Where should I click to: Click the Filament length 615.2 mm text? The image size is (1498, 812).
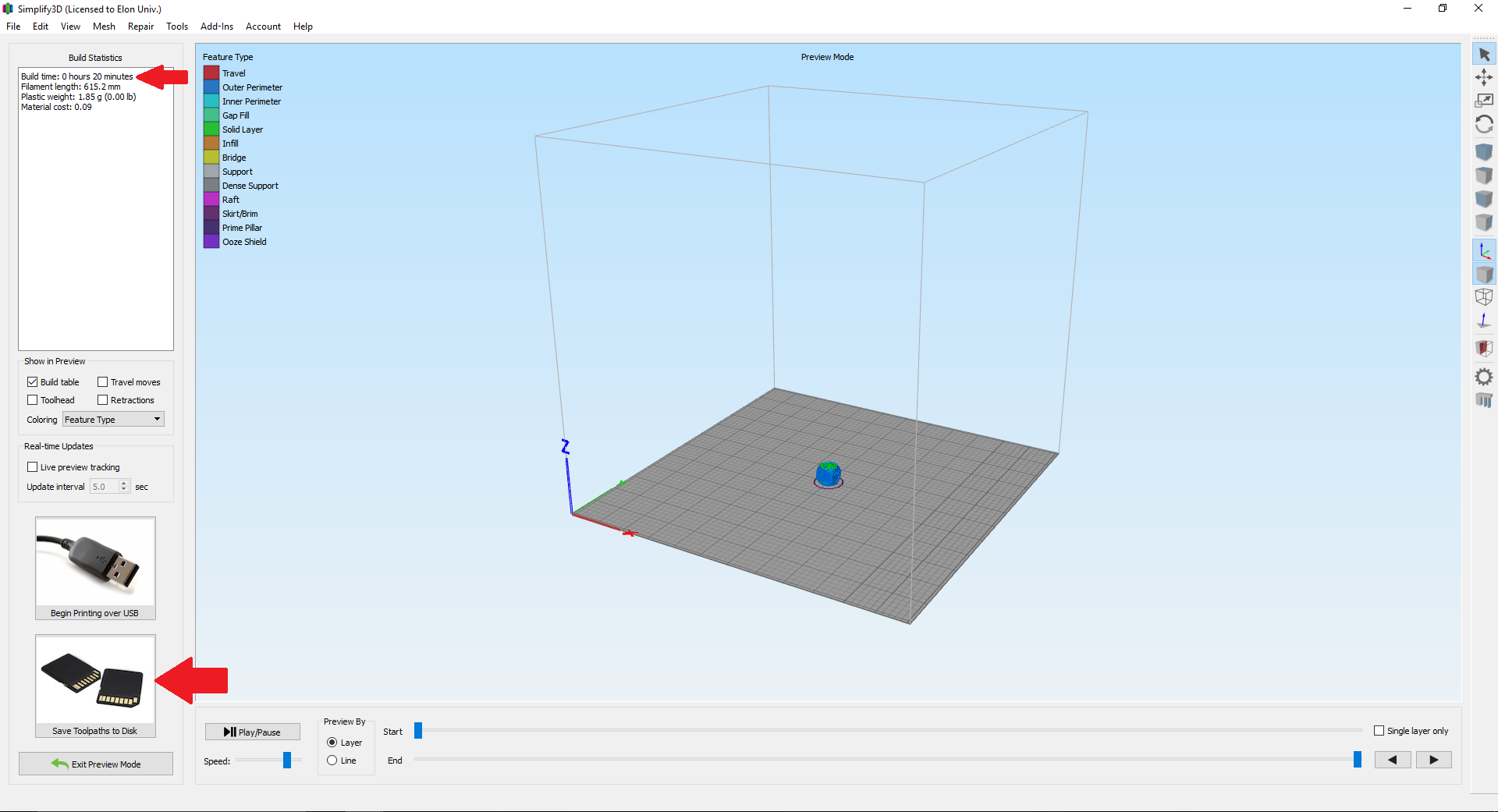(x=71, y=87)
